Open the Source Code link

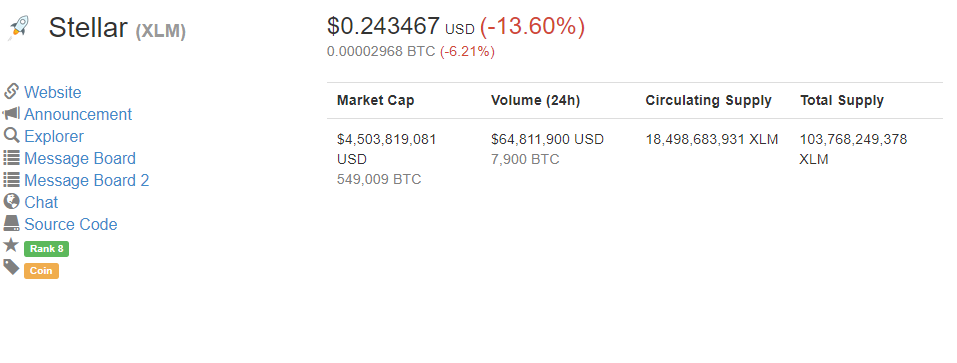[71, 224]
